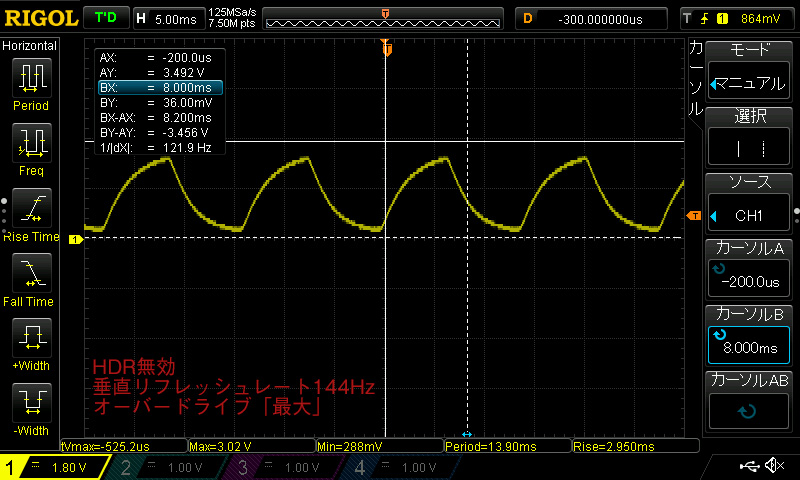Click the yellow channel 1 ground marker
Viewport: 800px width, 480px height.
(x=76, y=239)
